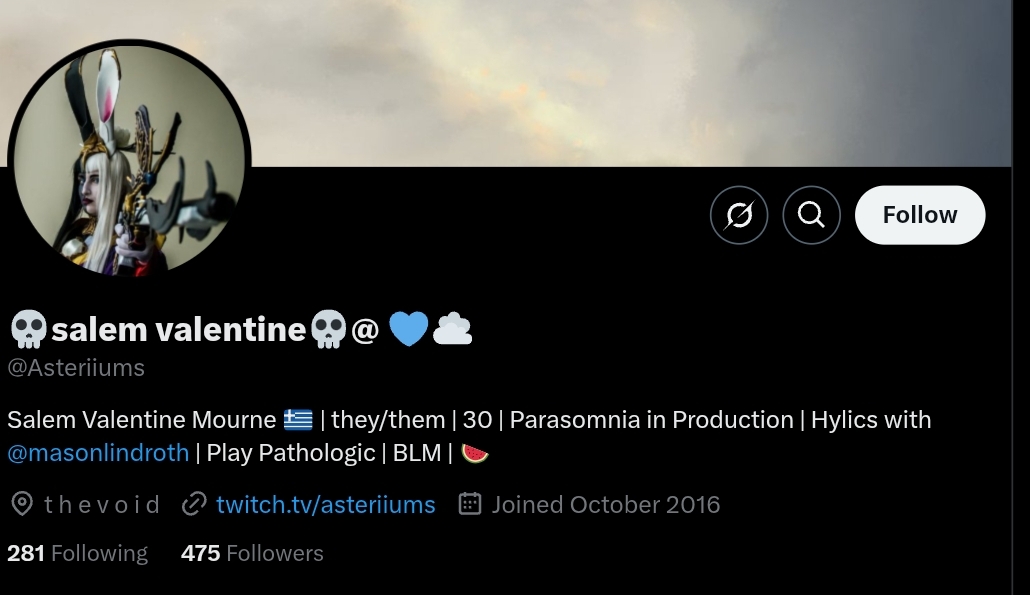
Task: Click the location pin icon
Action: tap(22, 504)
